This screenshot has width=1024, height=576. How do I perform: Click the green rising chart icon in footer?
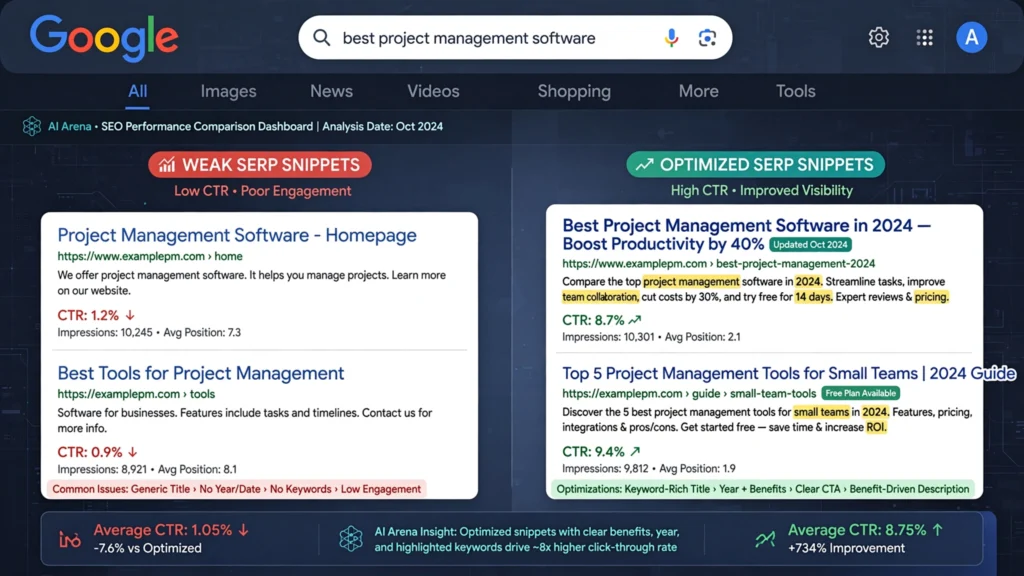tap(765, 539)
